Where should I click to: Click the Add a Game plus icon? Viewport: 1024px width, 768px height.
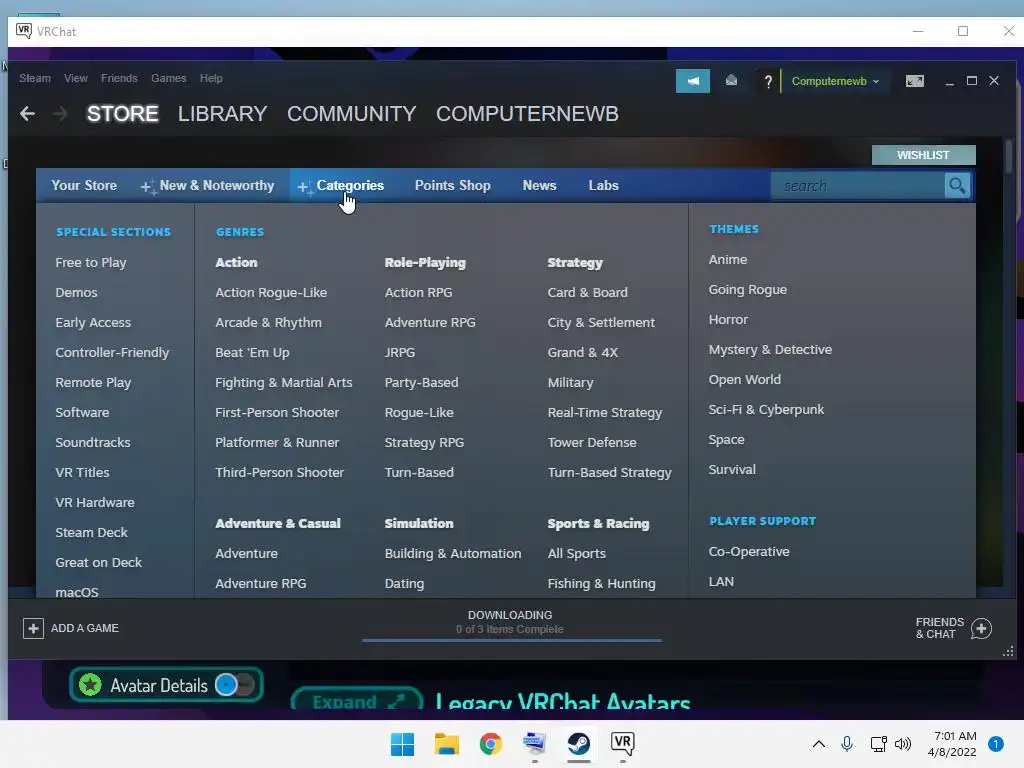[x=33, y=628]
